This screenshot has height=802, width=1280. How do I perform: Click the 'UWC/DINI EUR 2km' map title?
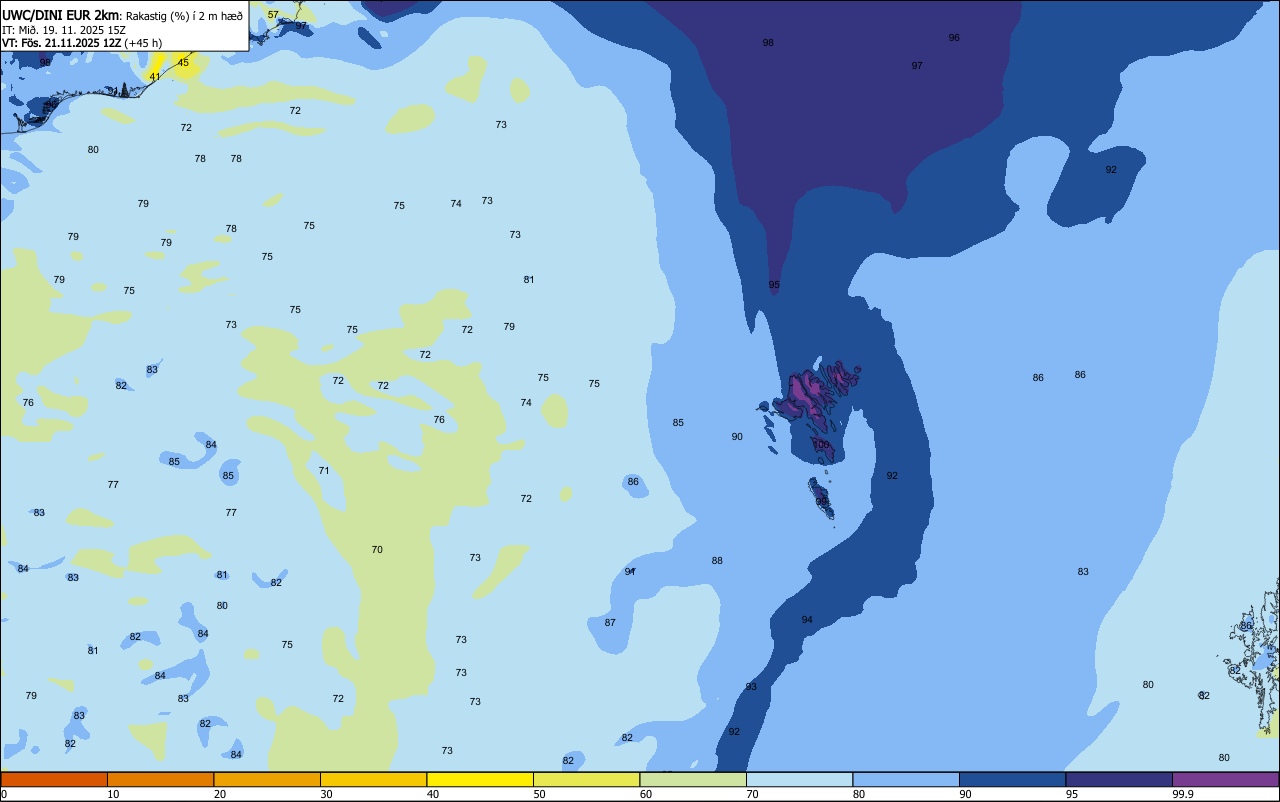tap(61, 15)
